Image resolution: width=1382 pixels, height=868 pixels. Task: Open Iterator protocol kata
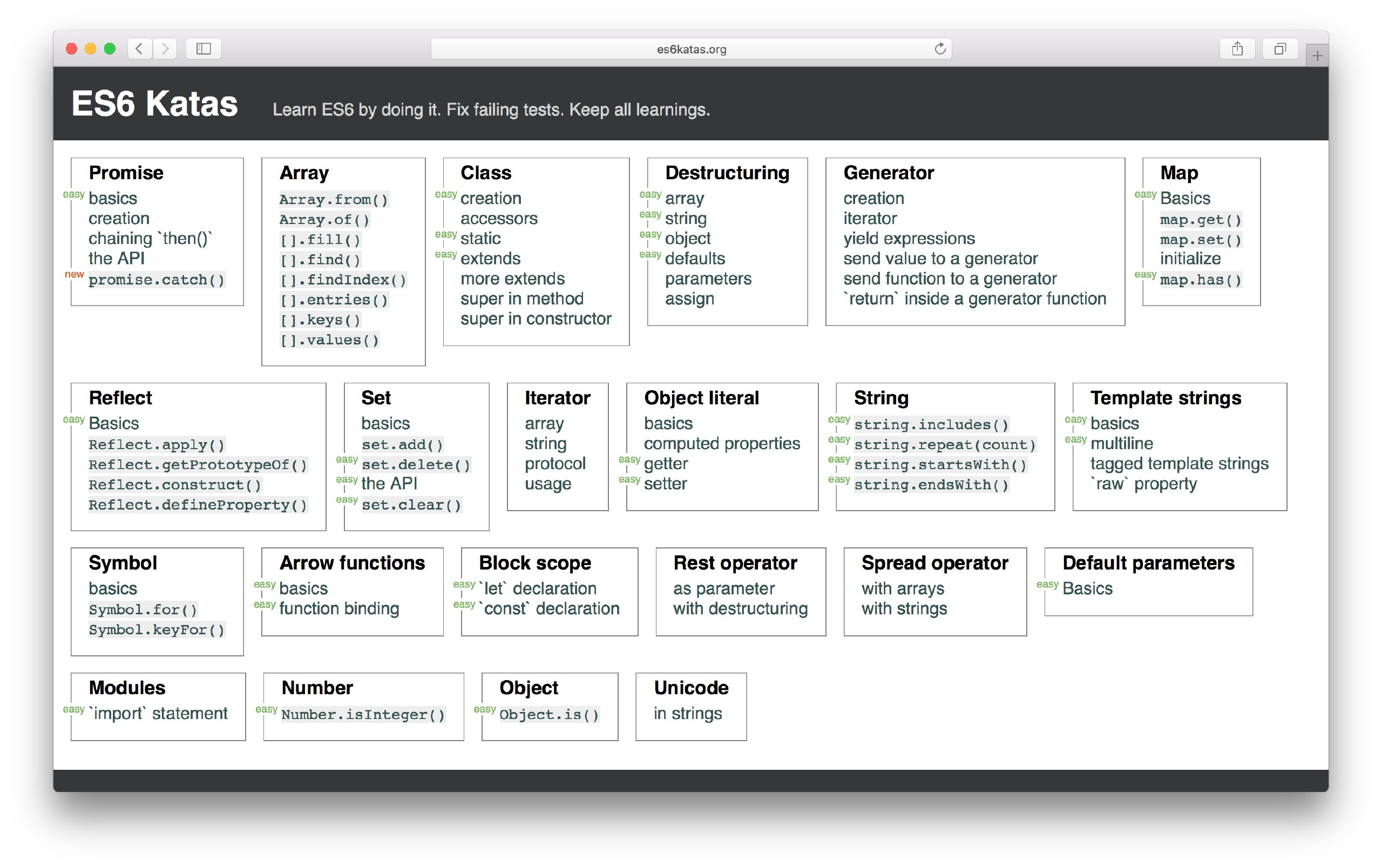click(x=555, y=463)
